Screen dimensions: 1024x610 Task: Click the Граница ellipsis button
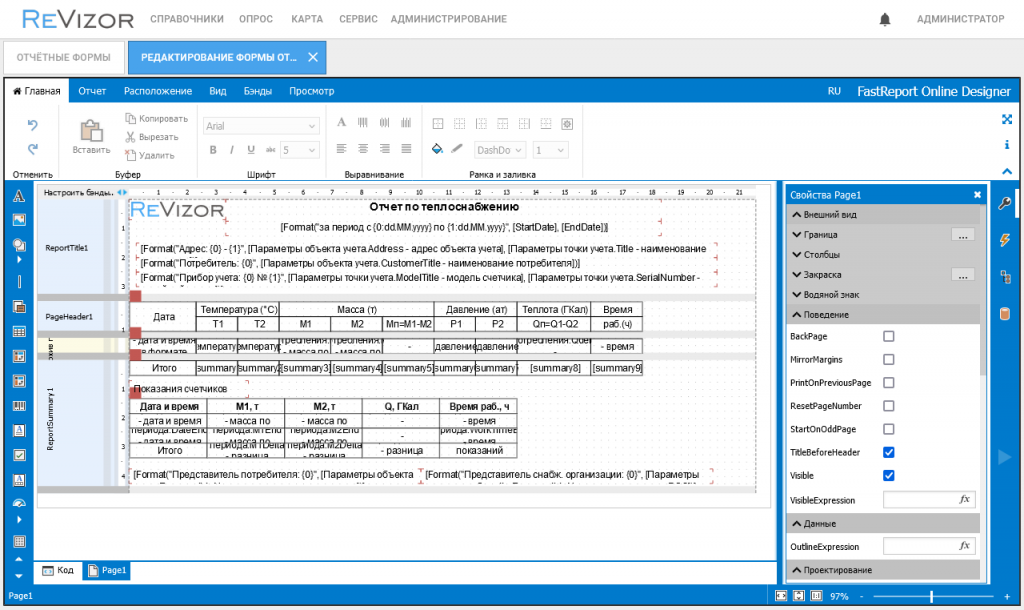coord(963,235)
